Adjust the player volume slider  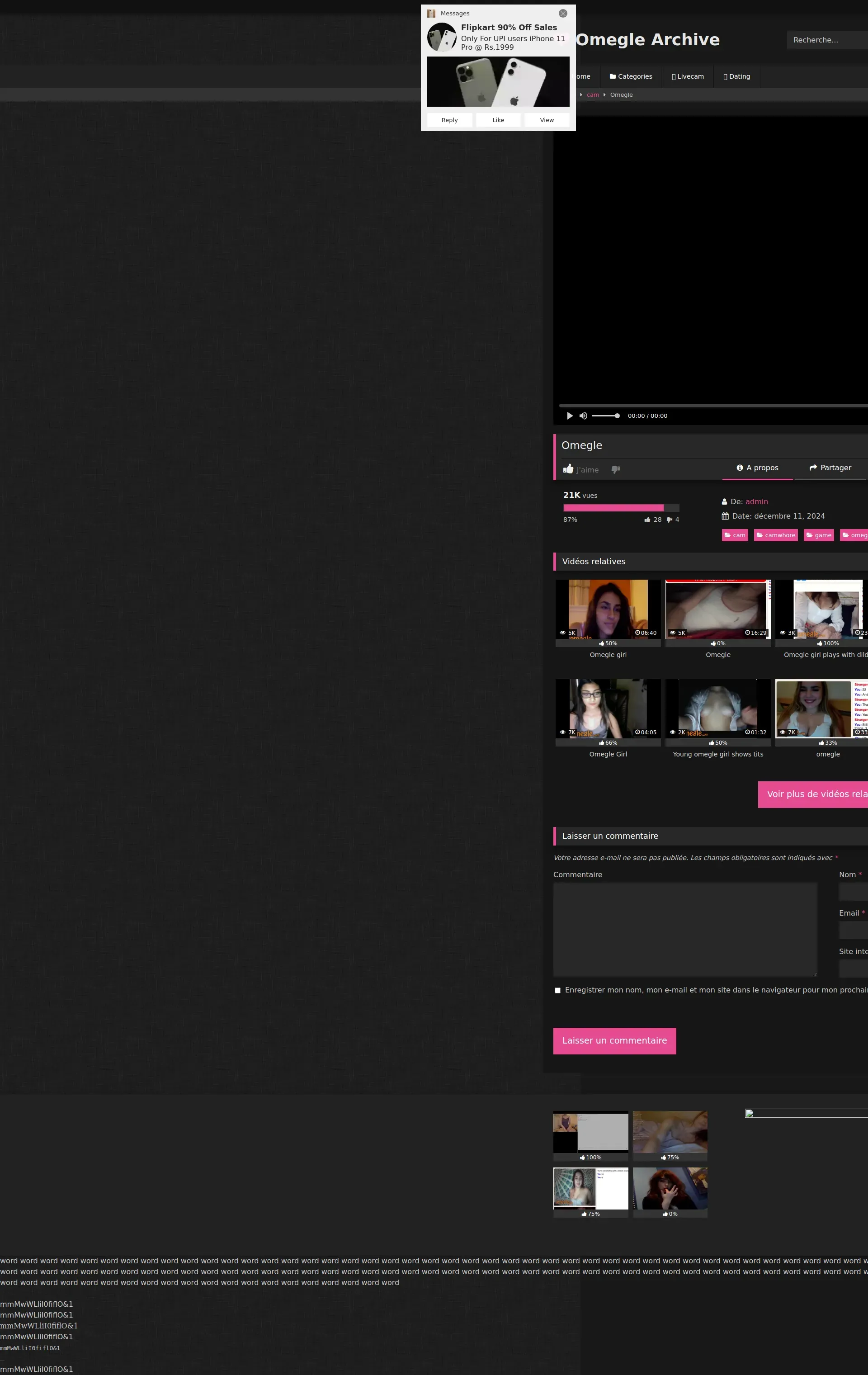(605, 416)
